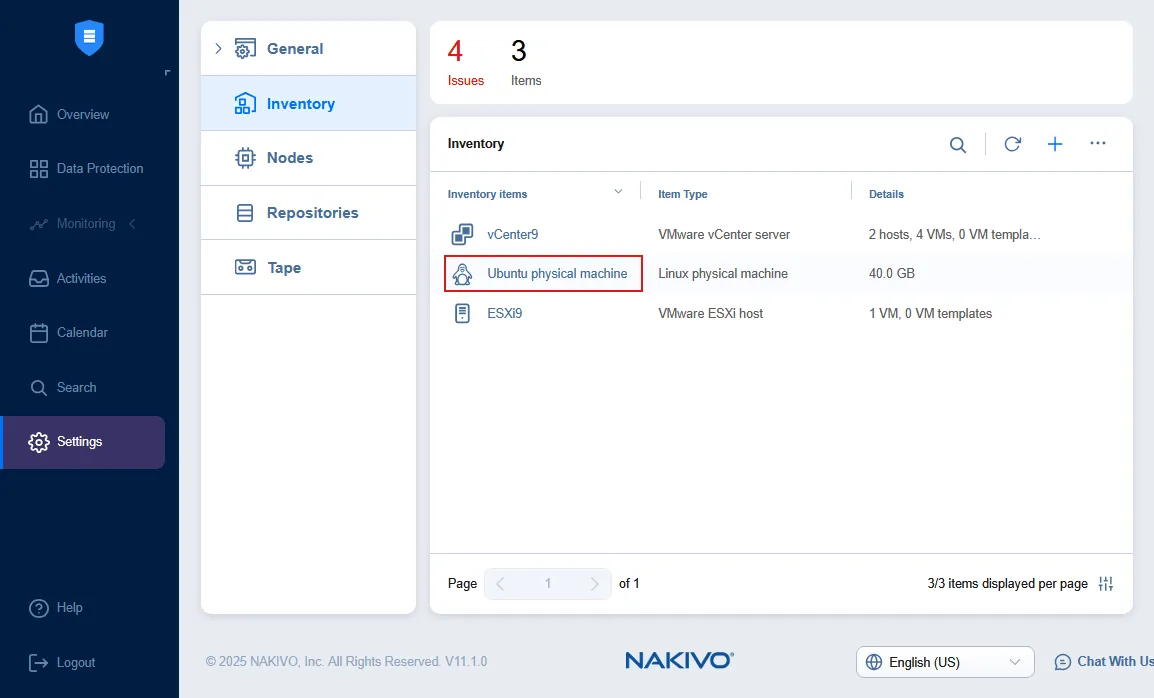The width and height of the screenshot is (1154, 698).
Task: Click the NAKIVO footer logo
Action: (x=679, y=660)
